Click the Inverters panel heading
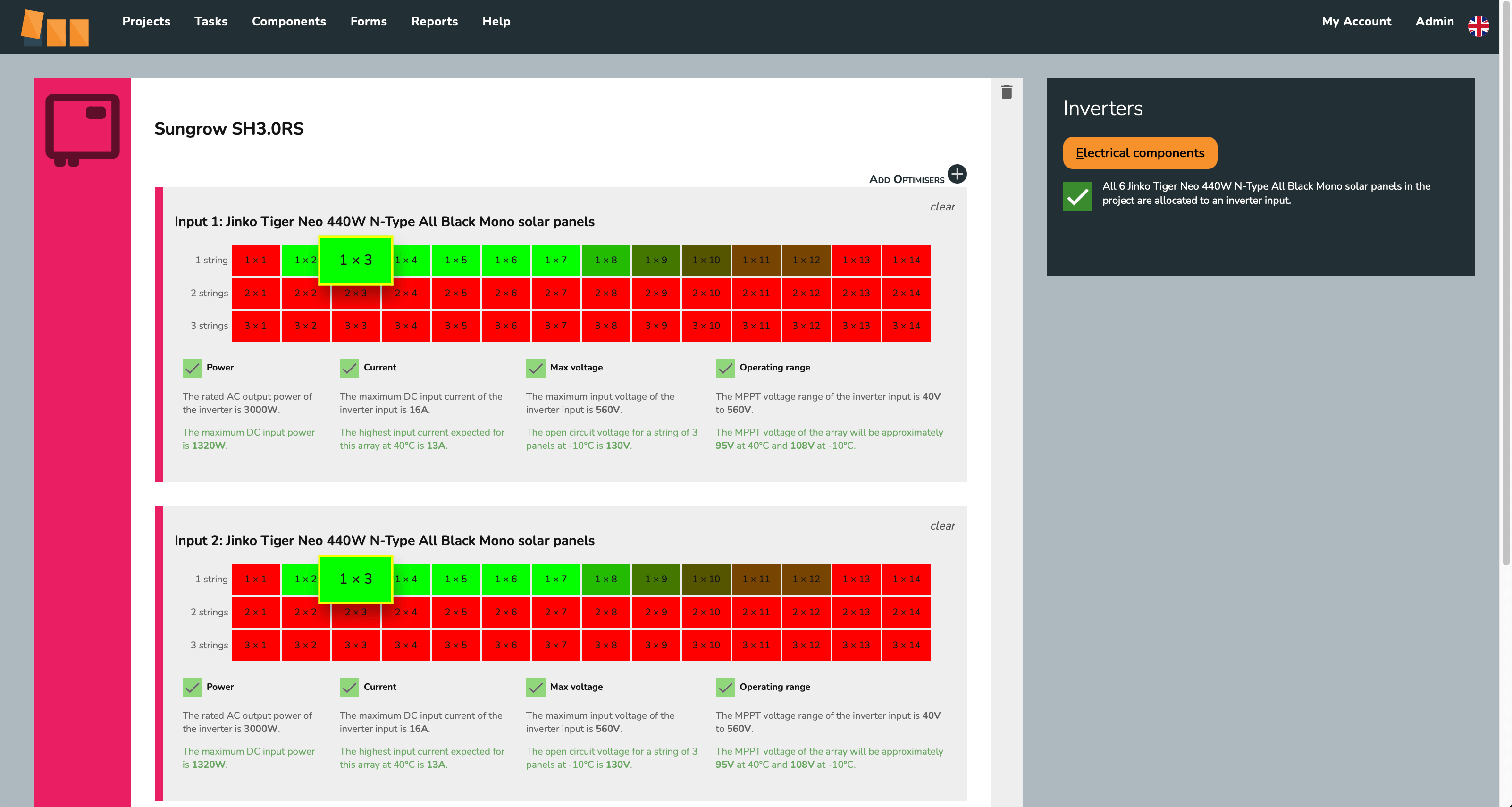 coord(1103,108)
